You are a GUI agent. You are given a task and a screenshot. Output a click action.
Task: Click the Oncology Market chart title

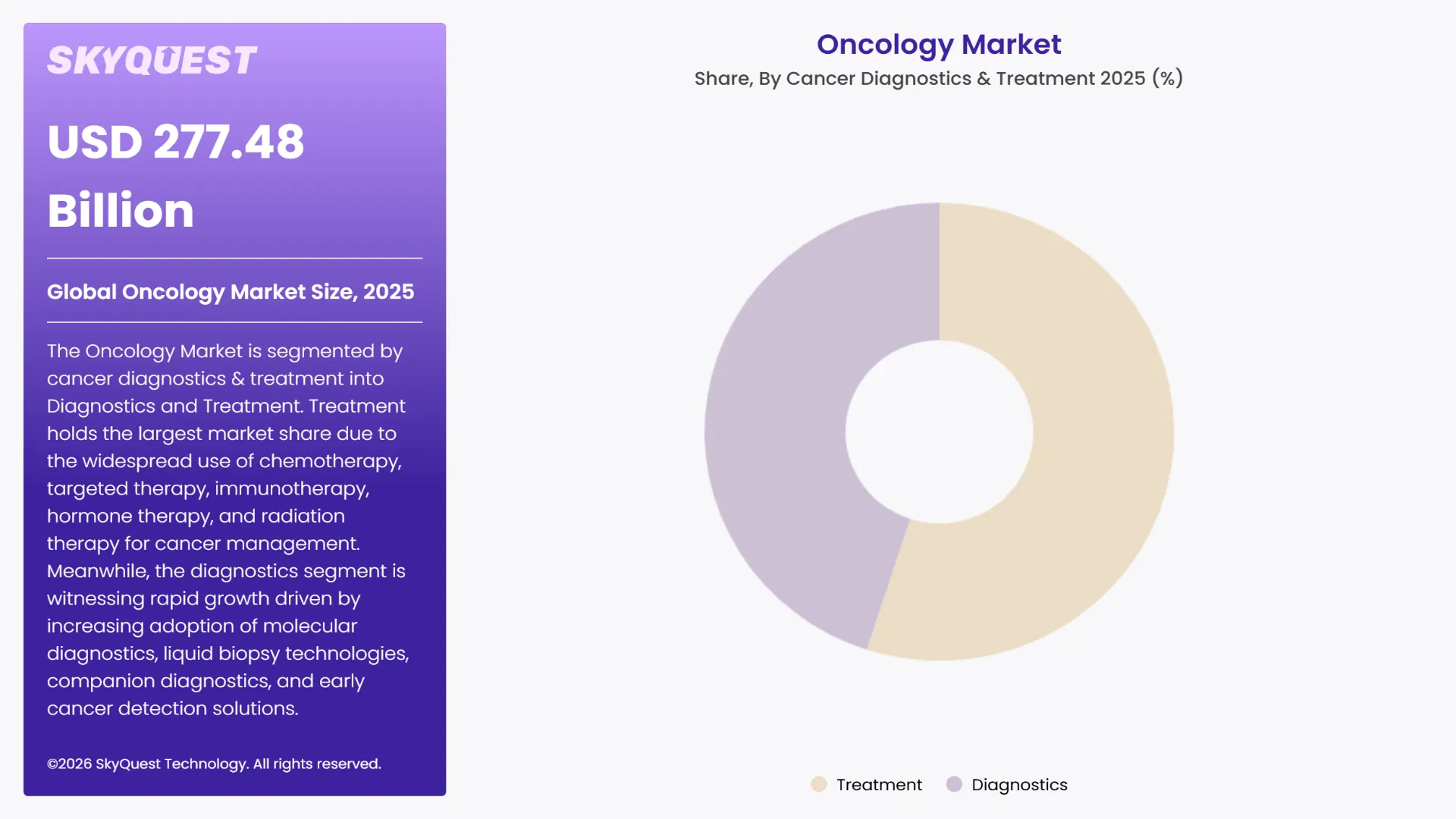[x=939, y=45]
